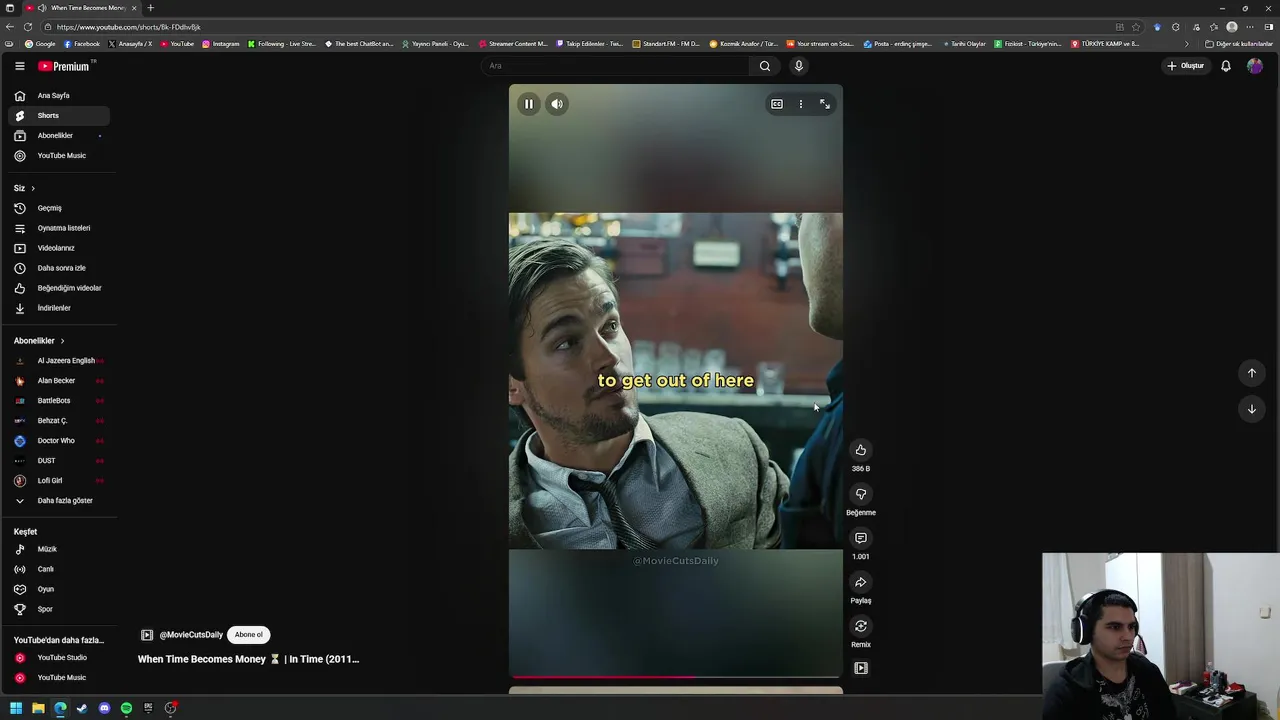Open Spotify from taskbar
Screen dimensions: 1280x720
(x=126, y=708)
